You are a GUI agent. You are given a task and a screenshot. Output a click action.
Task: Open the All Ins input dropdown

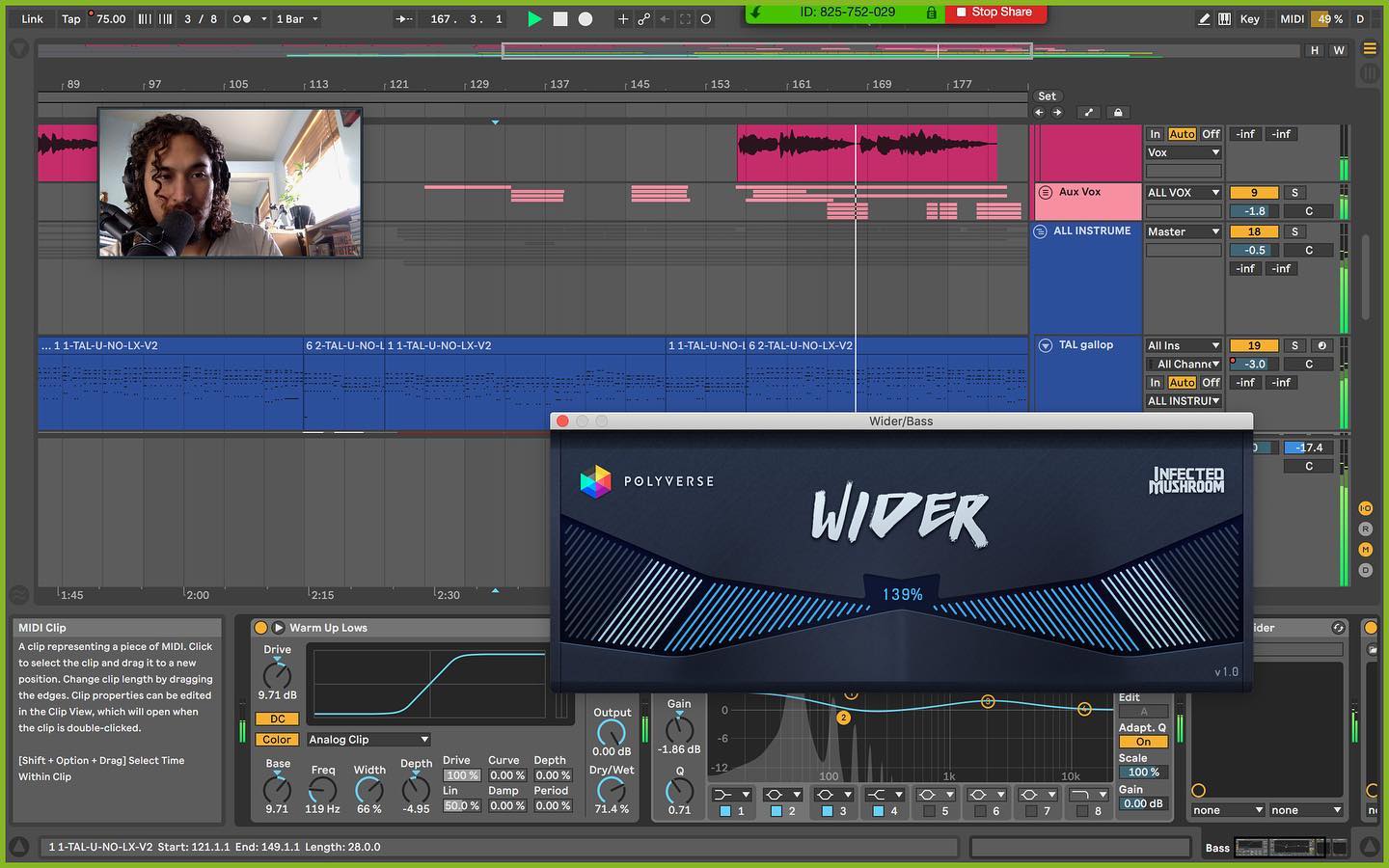click(1184, 345)
